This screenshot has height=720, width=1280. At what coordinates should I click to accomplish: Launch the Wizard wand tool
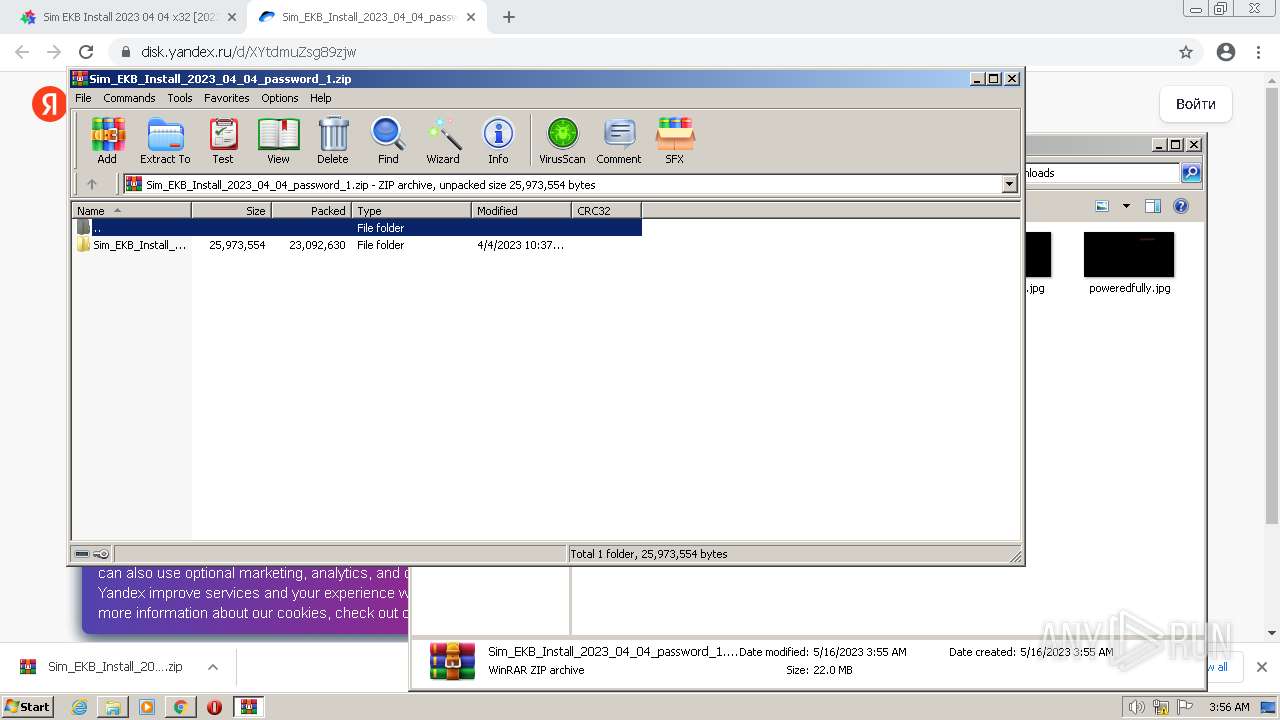443,141
